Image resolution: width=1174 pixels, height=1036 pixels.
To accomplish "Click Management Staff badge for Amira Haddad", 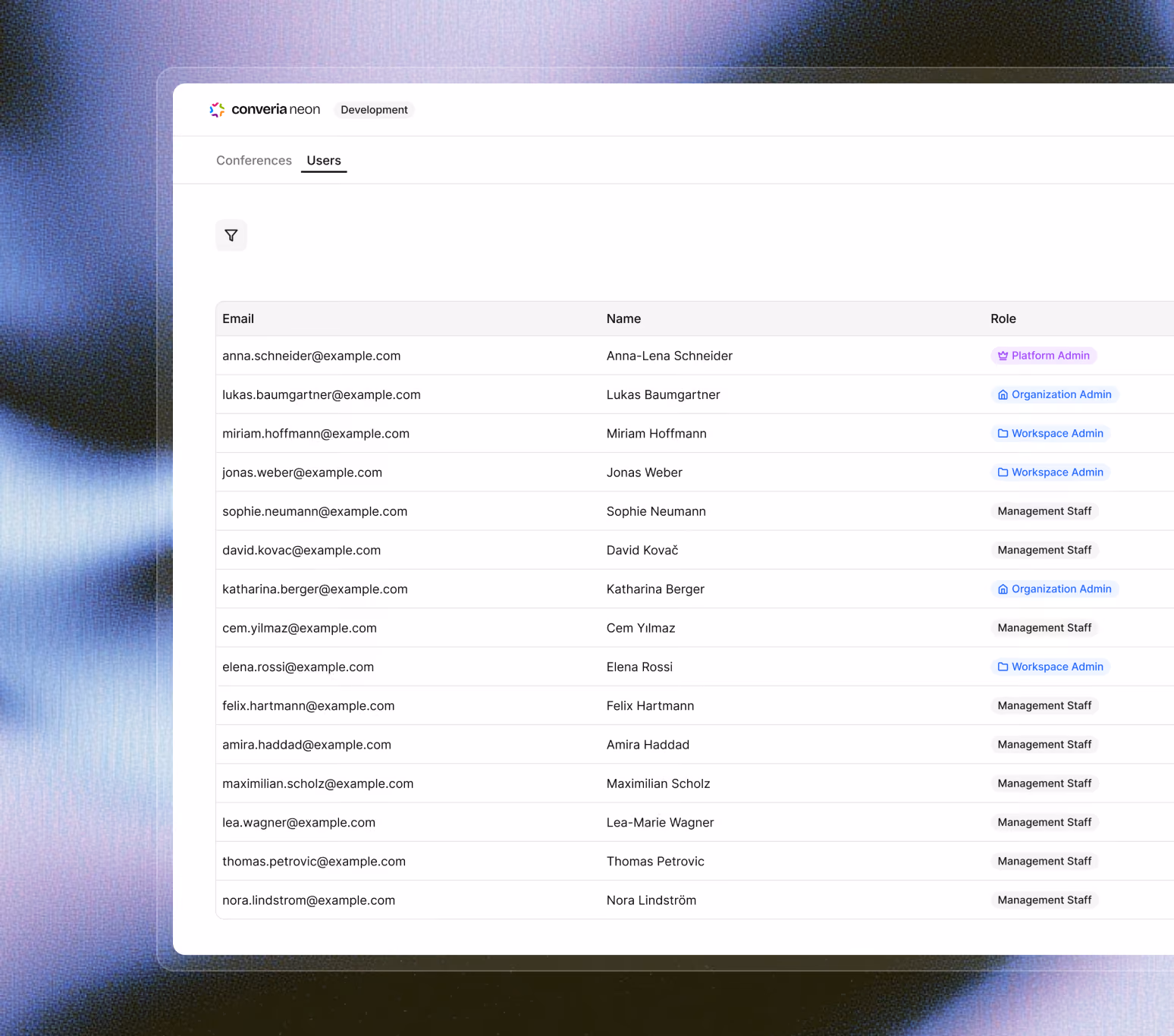I will tap(1044, 745).
